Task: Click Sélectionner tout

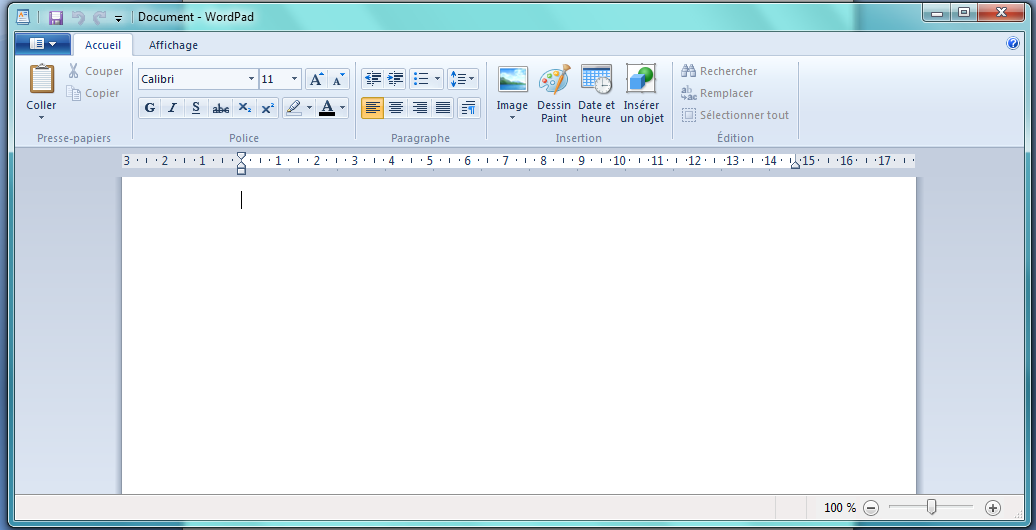Action: point(735,115)
